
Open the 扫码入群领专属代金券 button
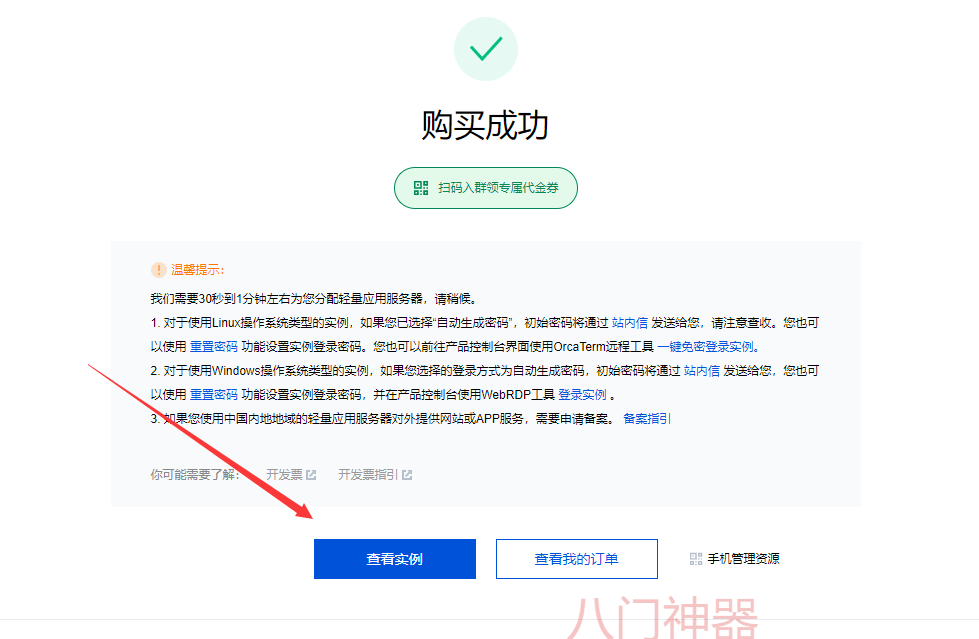486,187
